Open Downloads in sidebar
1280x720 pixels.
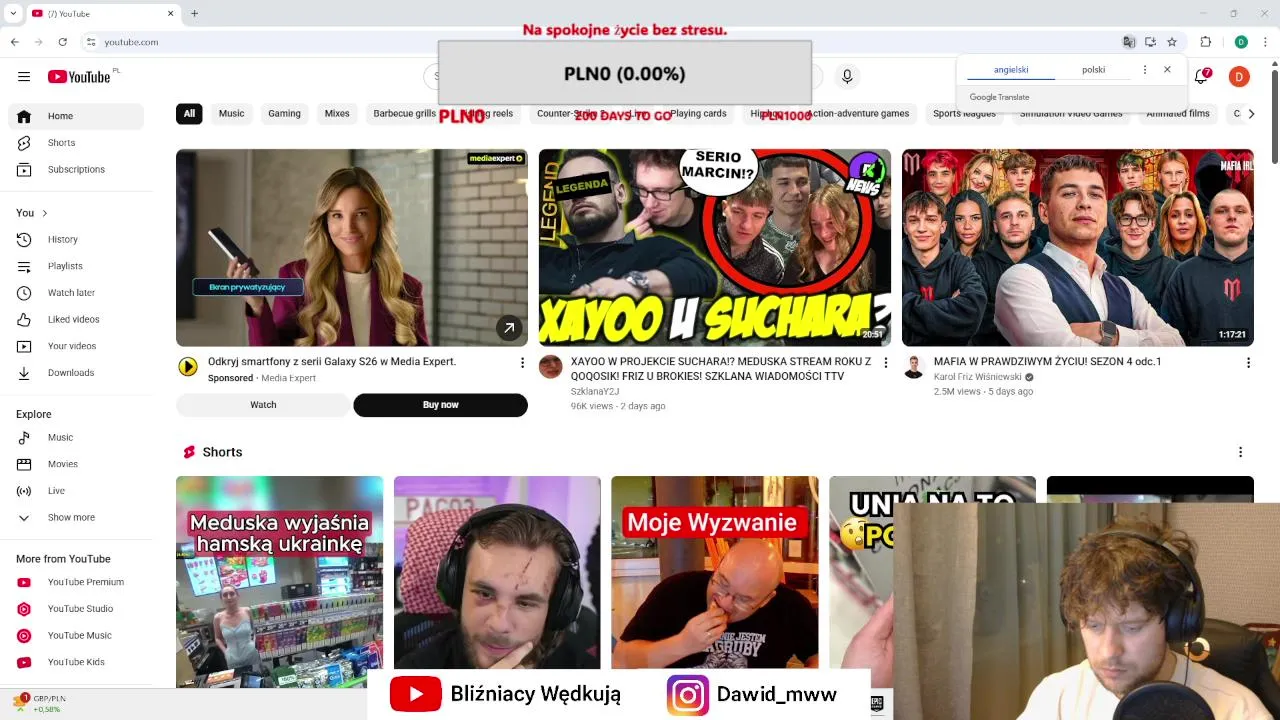(x=76, y=373)
